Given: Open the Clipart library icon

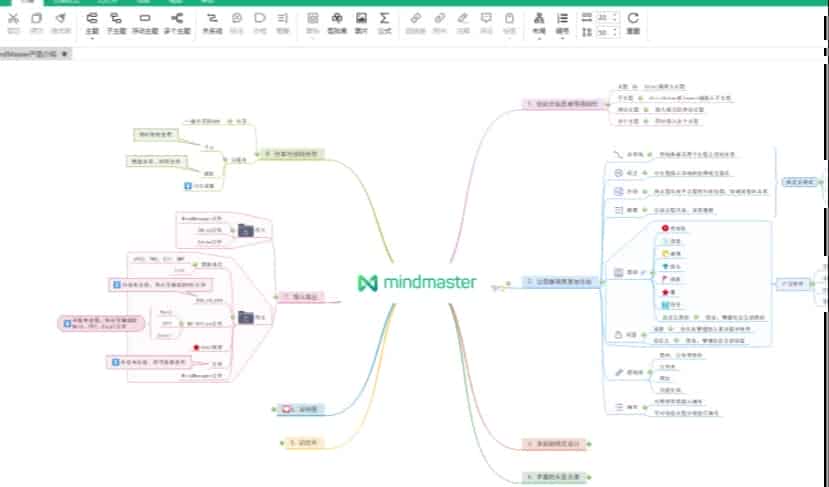Looking at the screenshot, I should point(337,19).
